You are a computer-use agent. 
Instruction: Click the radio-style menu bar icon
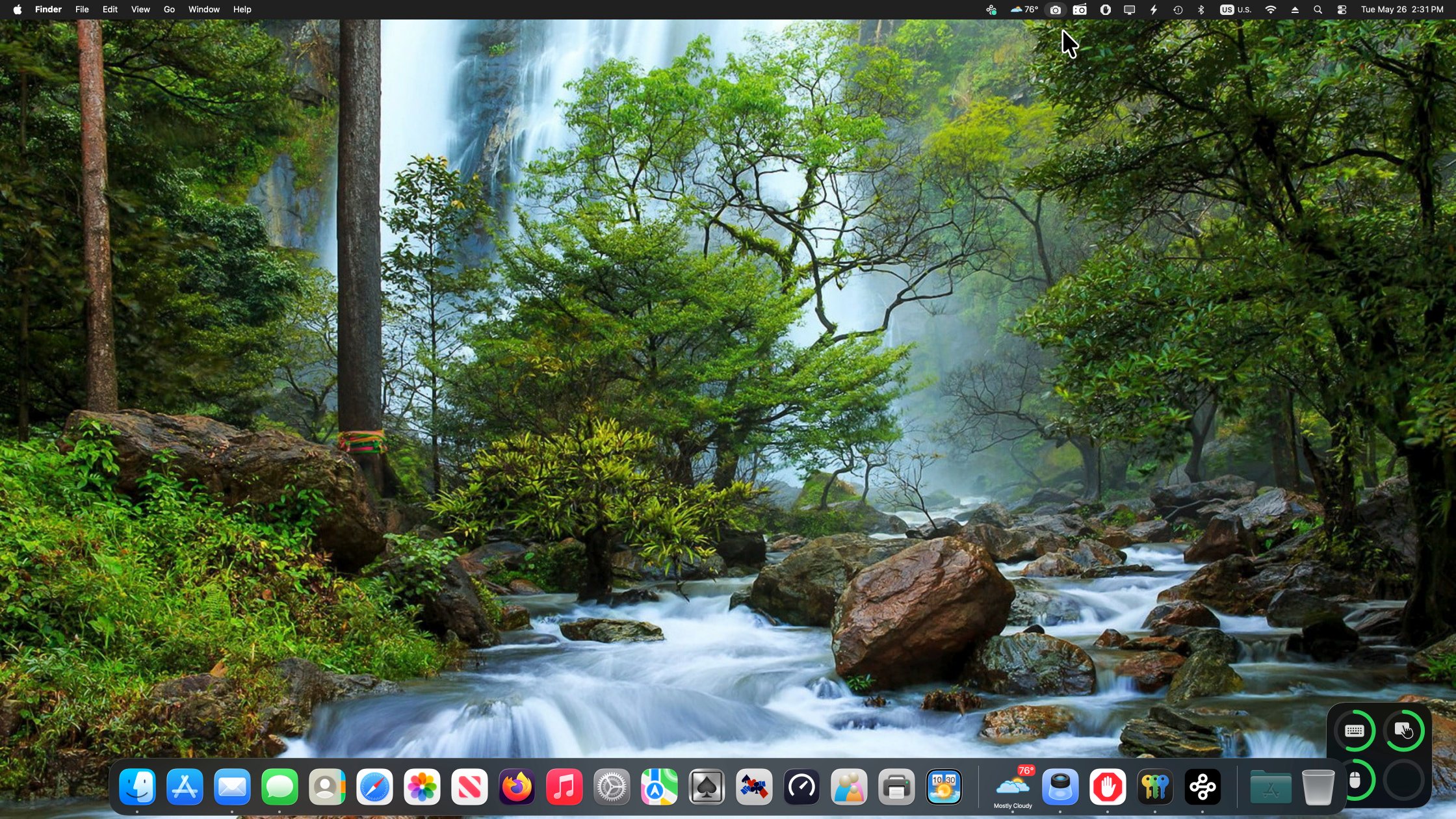1080,10
